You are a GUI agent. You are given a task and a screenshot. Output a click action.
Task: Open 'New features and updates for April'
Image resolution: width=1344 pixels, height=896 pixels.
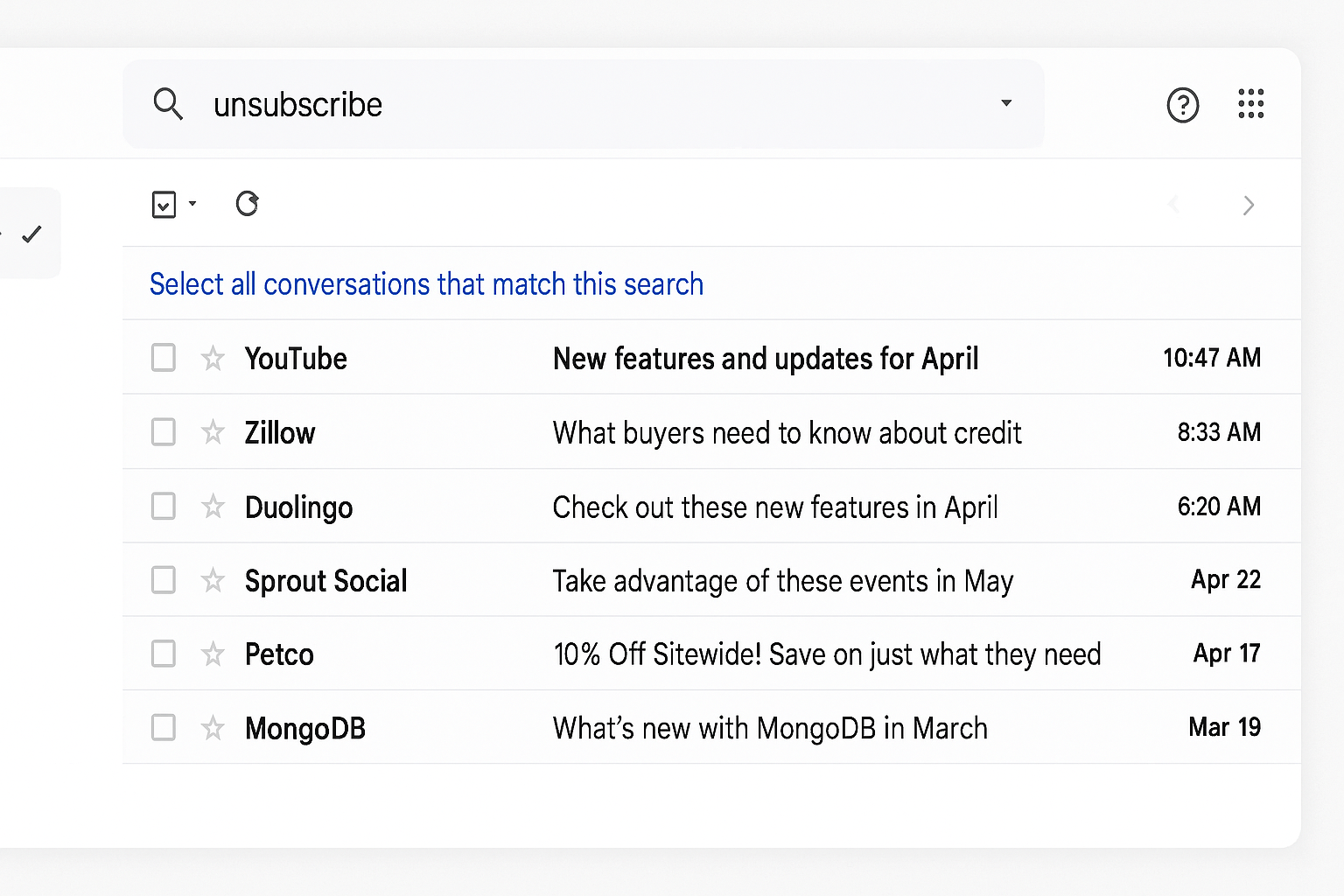click(x=766, y=359)
